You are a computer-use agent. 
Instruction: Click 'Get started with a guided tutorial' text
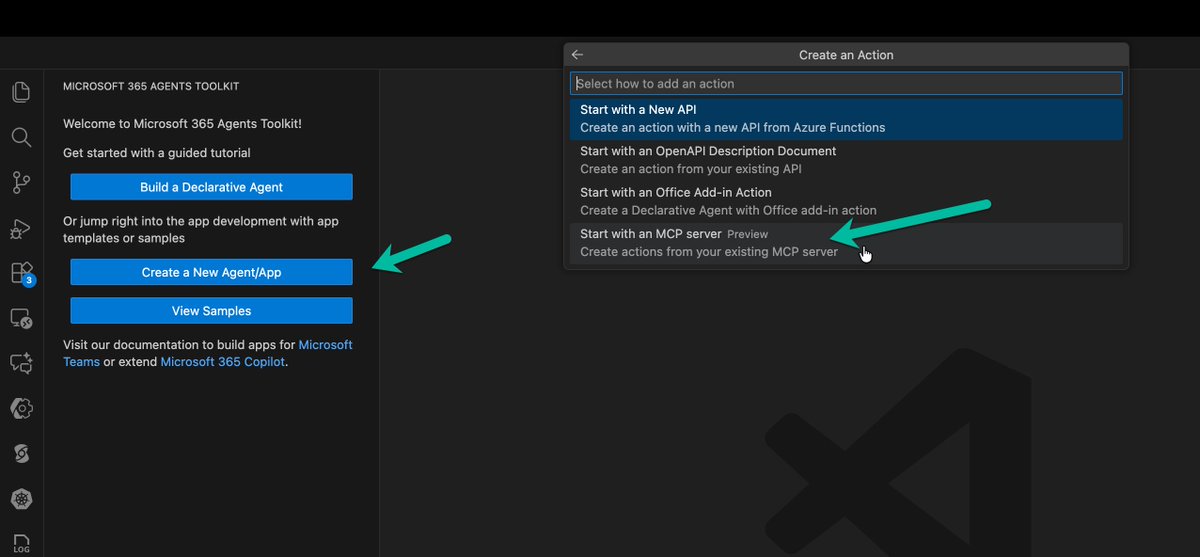tap(157, 153)
